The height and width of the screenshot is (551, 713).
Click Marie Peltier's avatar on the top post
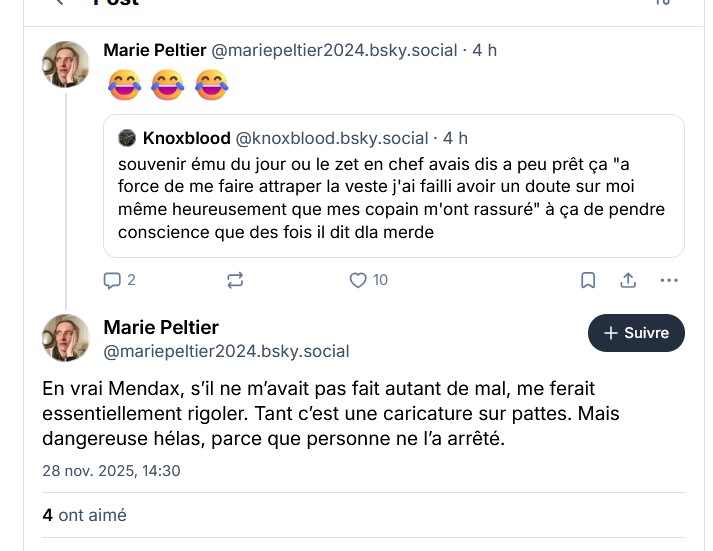coord(66,65)
